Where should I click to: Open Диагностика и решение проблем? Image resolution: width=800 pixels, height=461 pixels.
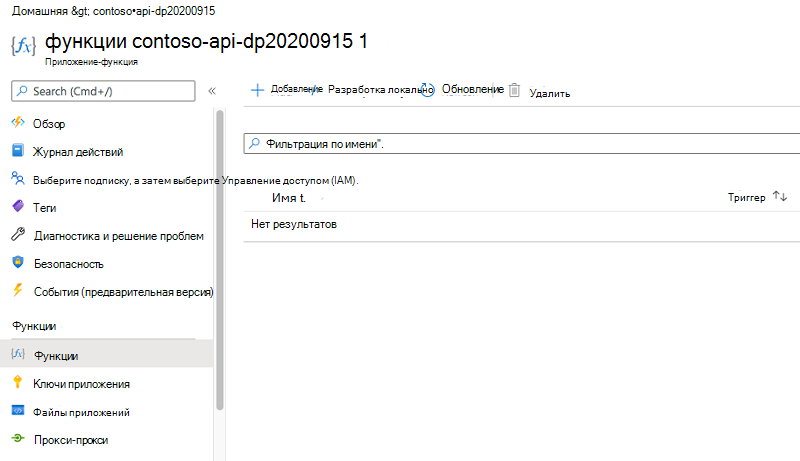(119, 236)
